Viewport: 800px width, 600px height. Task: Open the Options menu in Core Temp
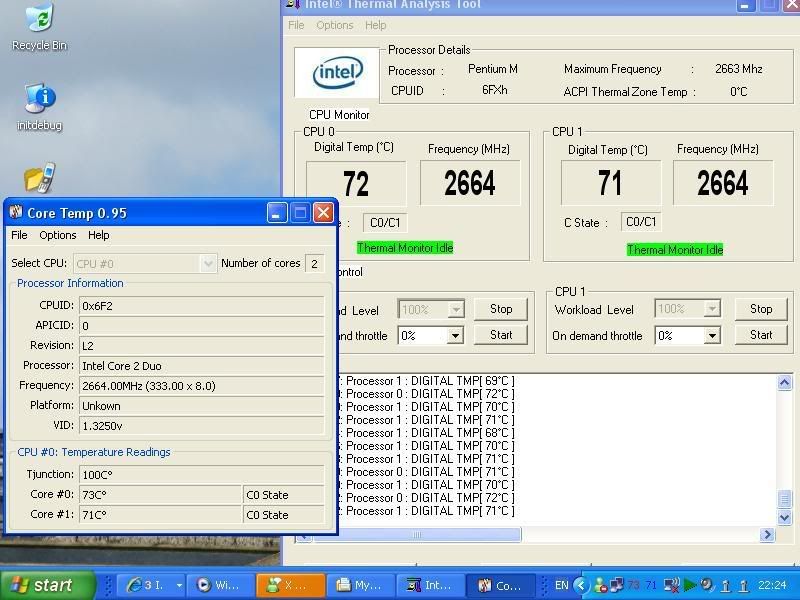[57, 235]
